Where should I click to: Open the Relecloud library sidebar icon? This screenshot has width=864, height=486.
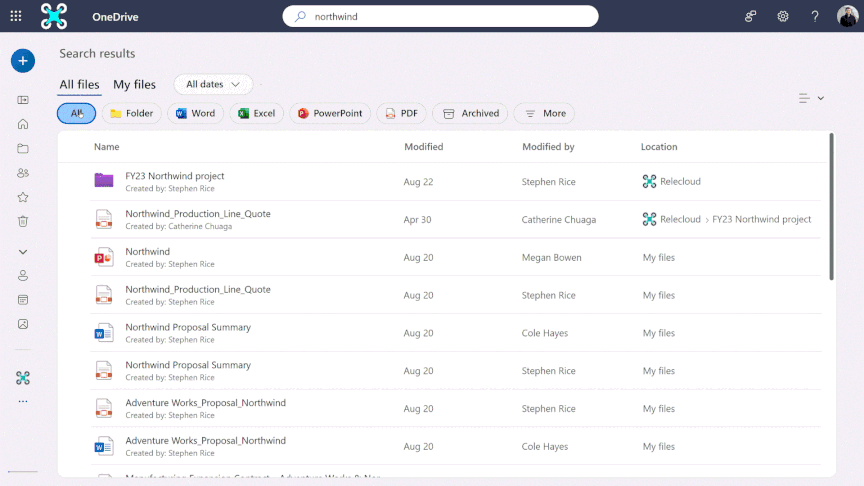click(x=23, y=377)
